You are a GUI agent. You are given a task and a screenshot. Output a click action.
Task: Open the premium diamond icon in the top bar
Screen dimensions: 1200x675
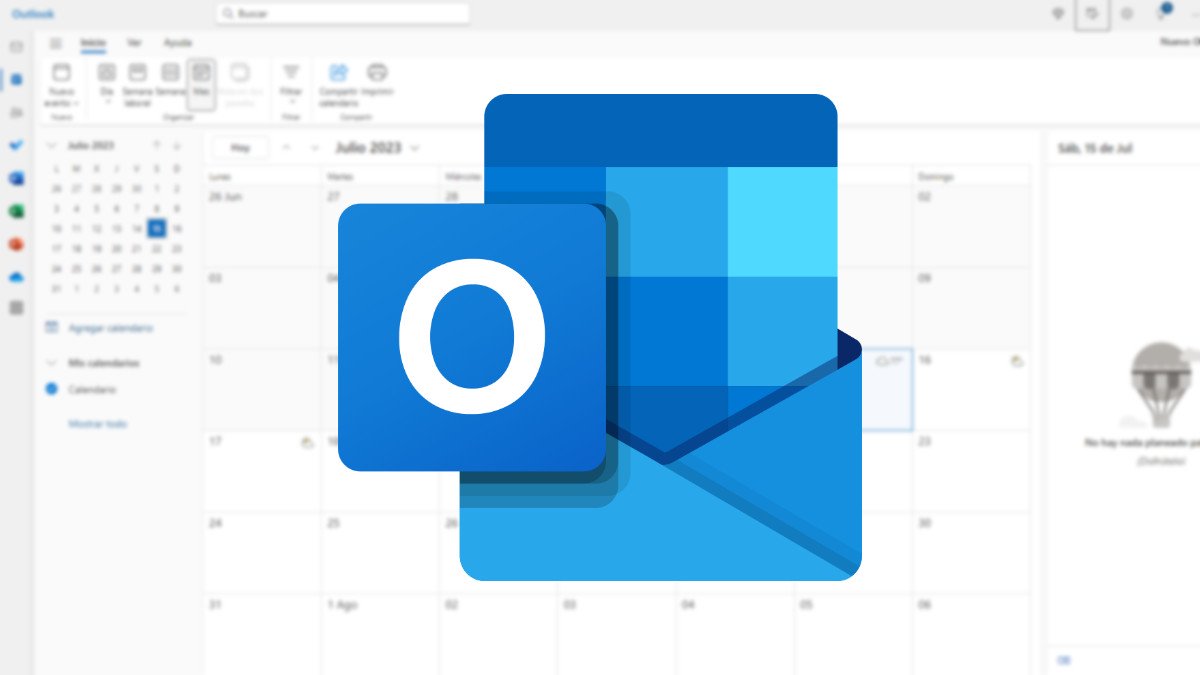1058,13
